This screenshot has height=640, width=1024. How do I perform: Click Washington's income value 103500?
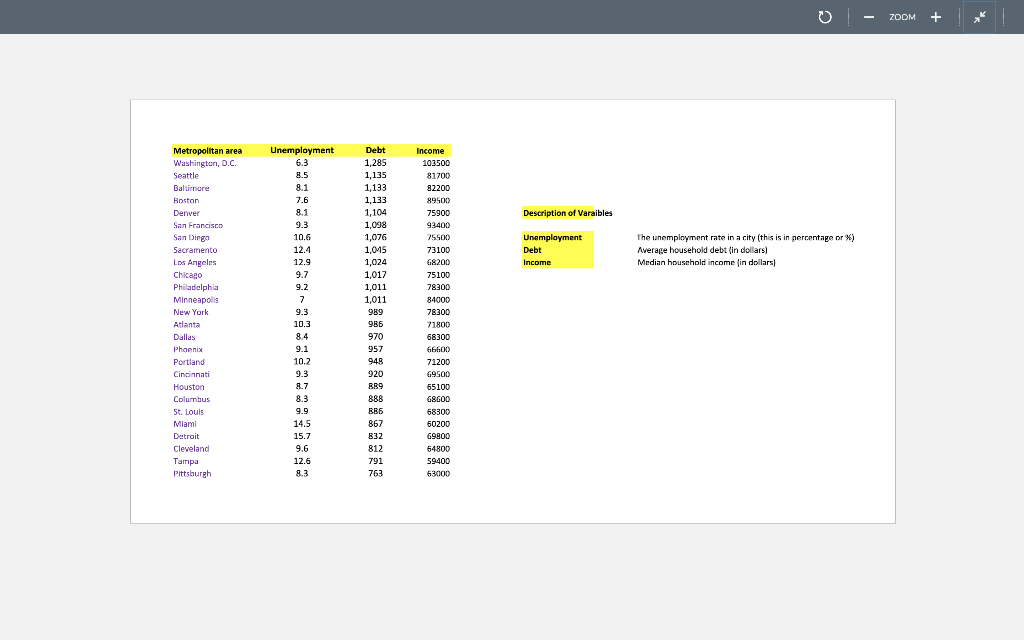tap(436, 163)
